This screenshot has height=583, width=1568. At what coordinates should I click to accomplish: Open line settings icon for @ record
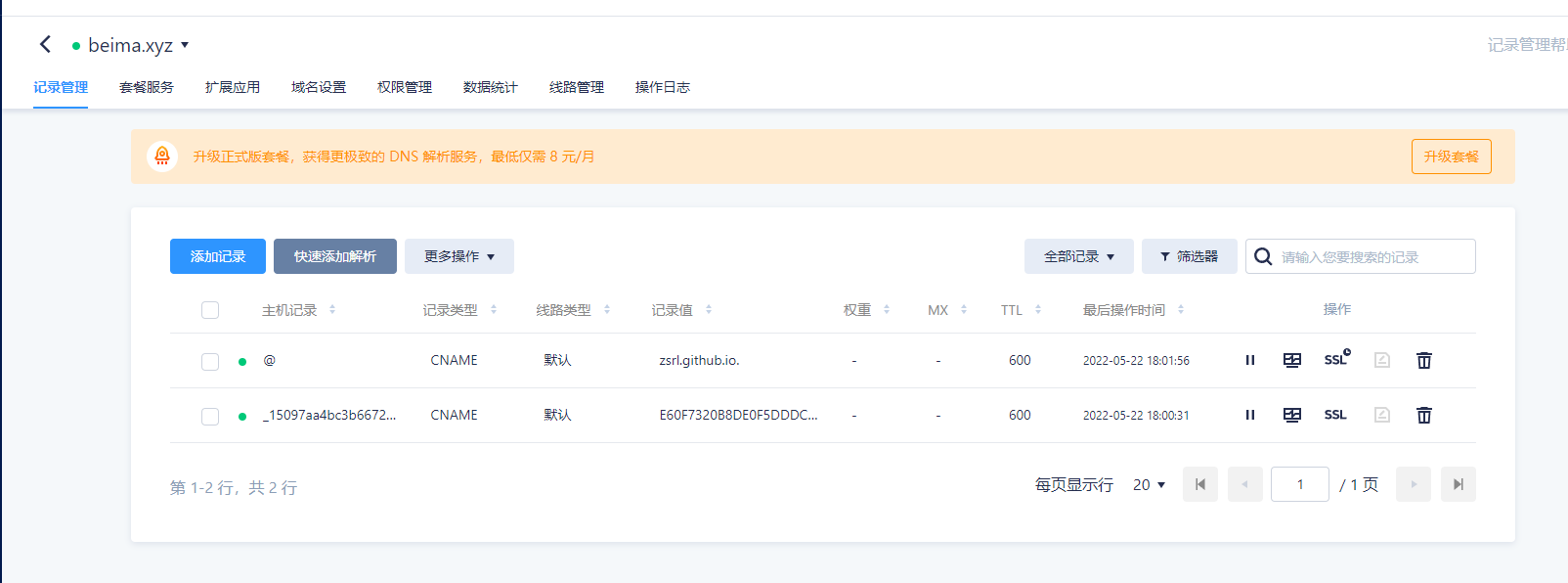pyautogui.click(x=1292, y=360)
